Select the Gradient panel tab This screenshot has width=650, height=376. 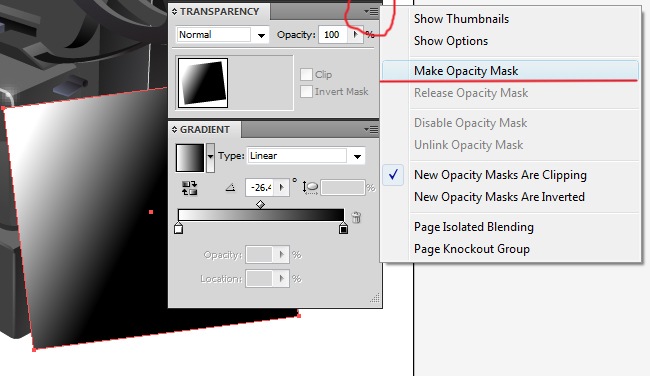205,130
